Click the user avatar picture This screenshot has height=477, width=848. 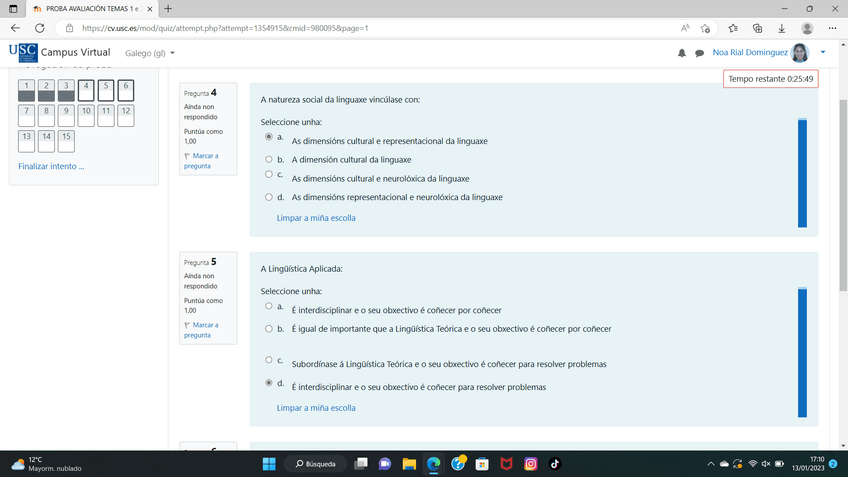pos(800,52)
